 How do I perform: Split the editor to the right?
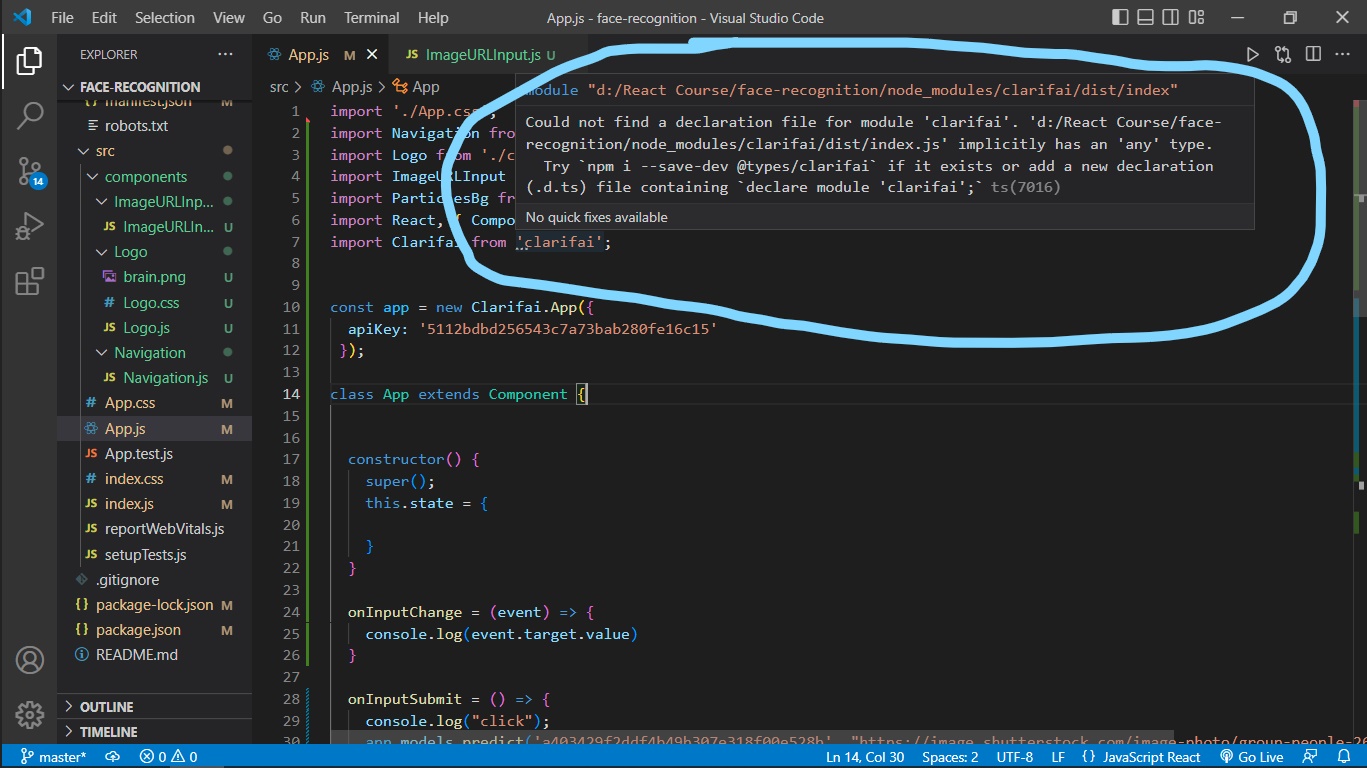(1313, 55)
